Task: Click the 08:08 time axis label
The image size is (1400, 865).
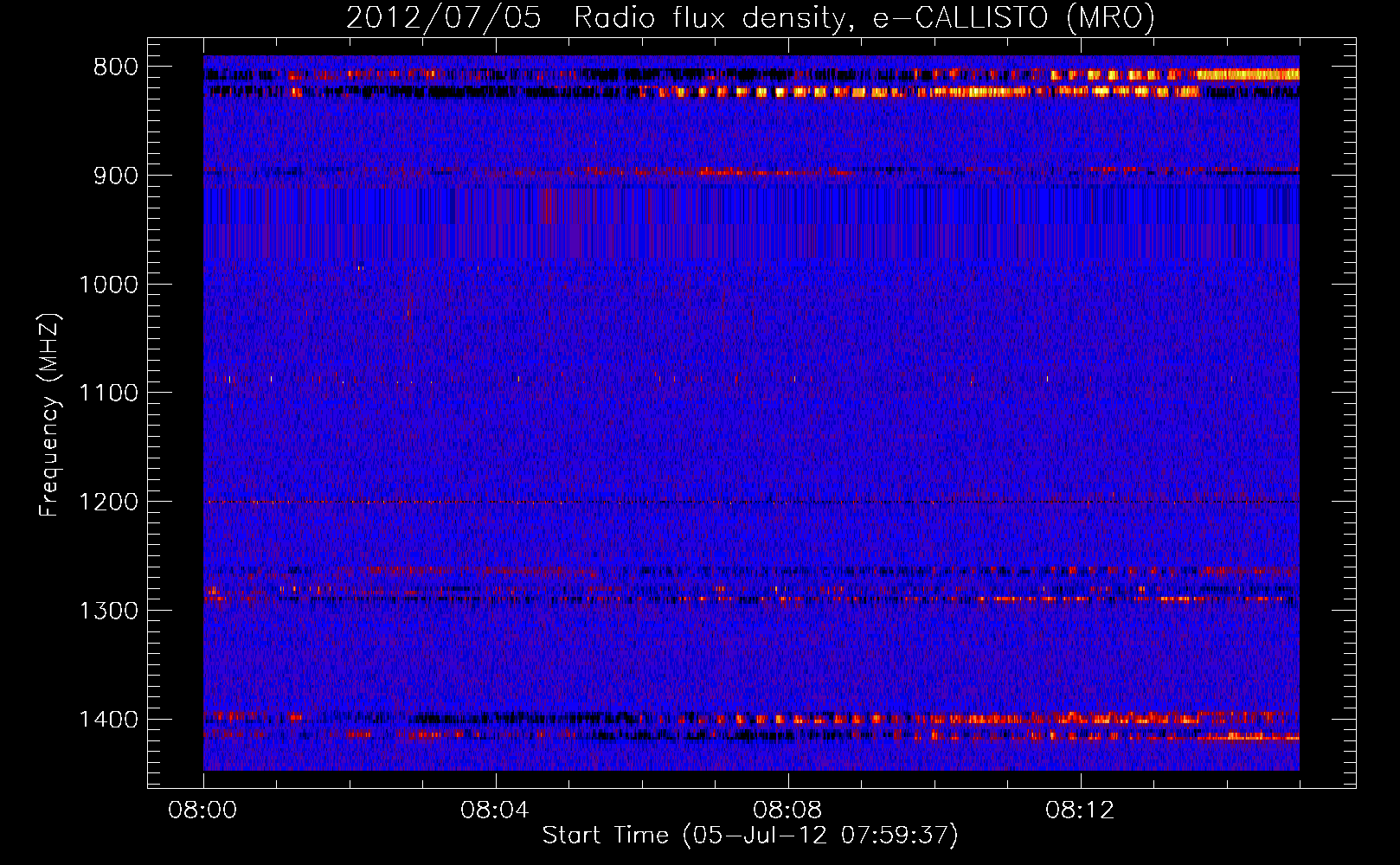Action: [787, 811]
